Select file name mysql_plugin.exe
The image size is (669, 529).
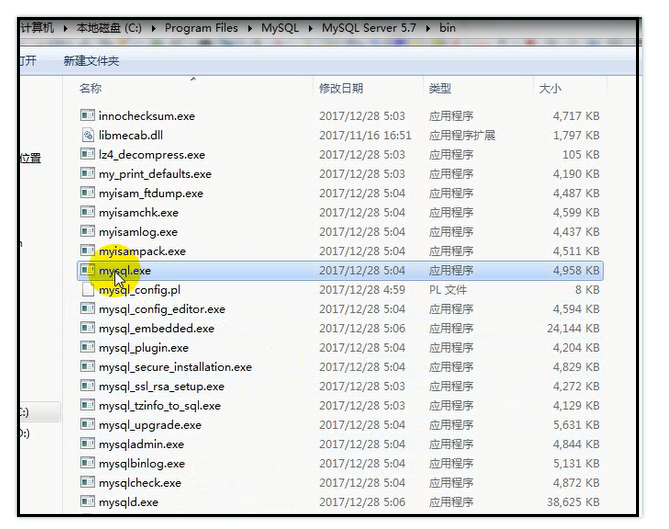144,348
